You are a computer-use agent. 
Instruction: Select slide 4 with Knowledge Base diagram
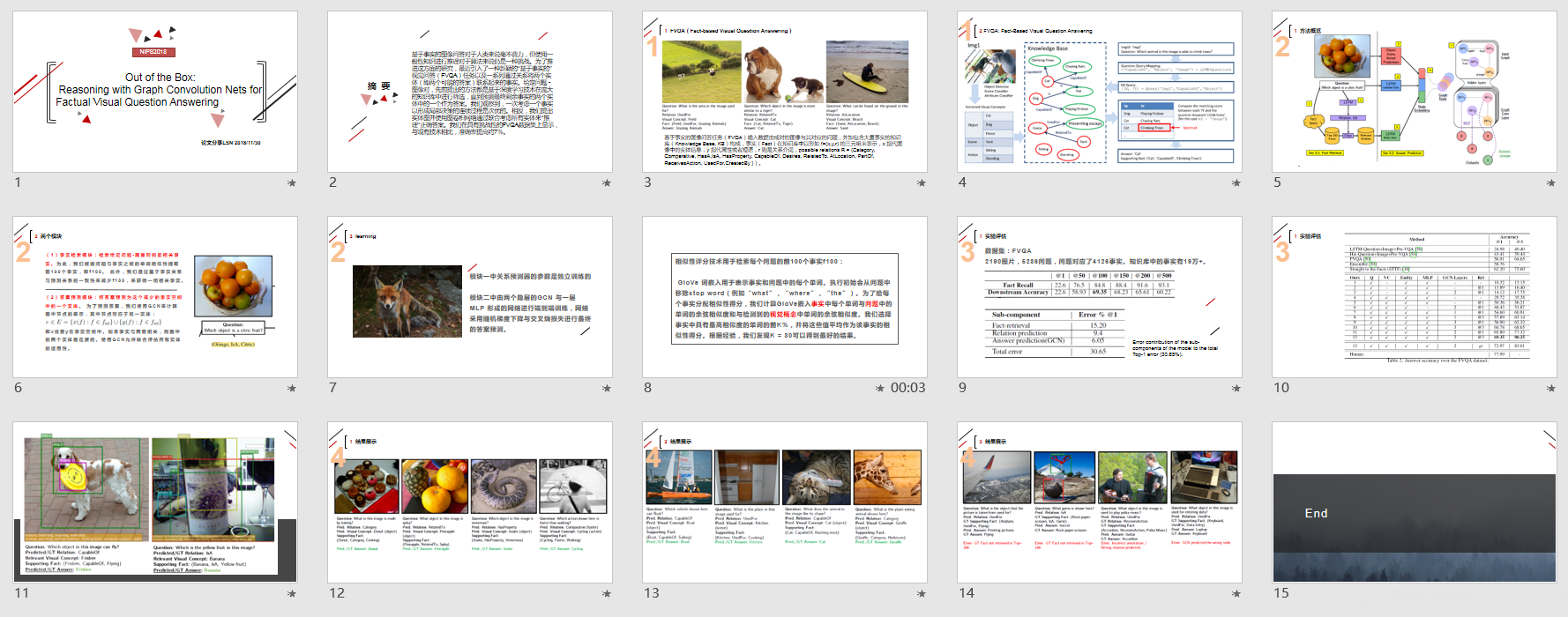click(1100, 92)
